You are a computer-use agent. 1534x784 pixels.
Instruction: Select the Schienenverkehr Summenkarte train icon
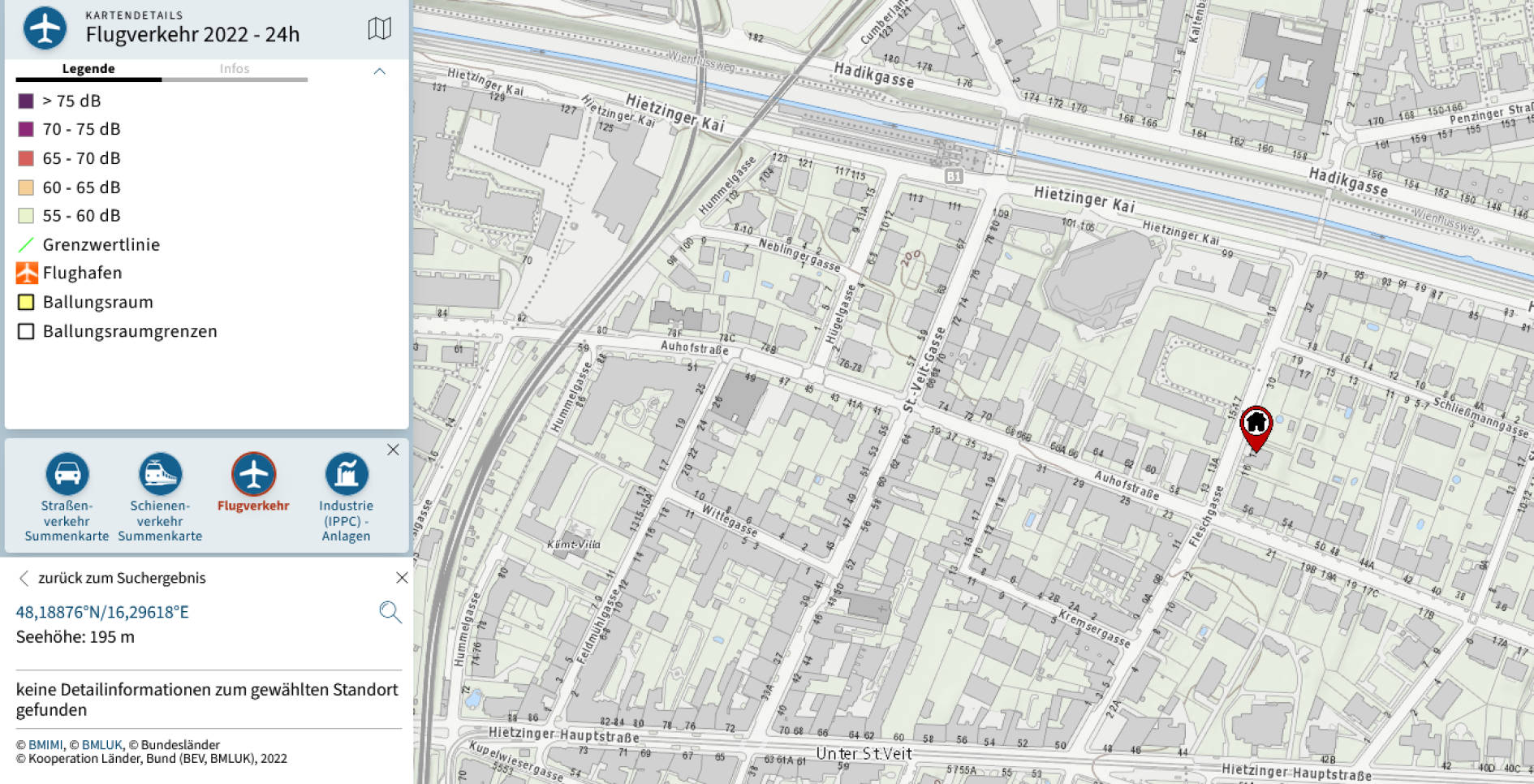tap(160, 474)
